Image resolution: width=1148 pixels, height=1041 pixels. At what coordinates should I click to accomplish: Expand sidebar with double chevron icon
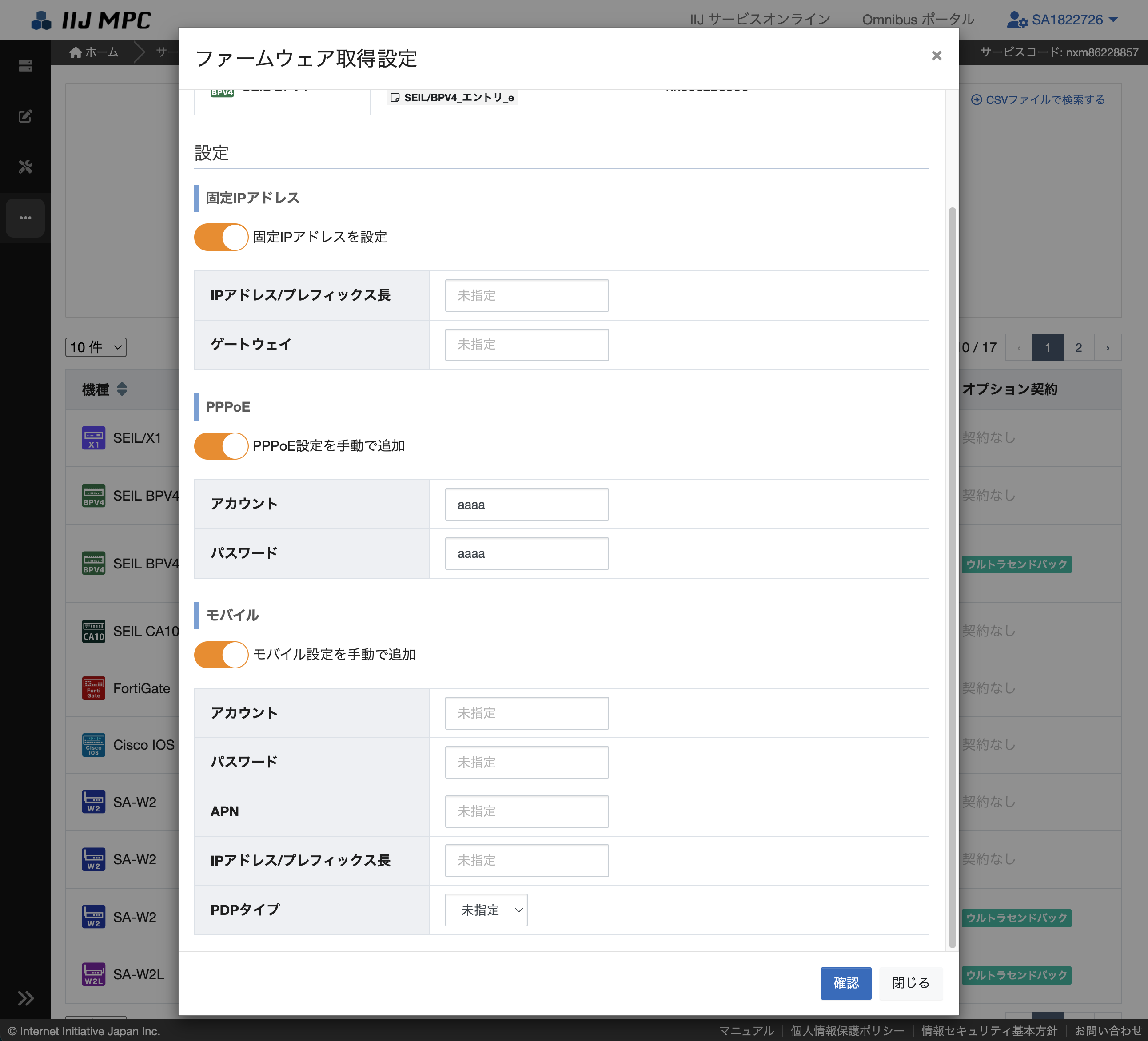tap(25, 998)
